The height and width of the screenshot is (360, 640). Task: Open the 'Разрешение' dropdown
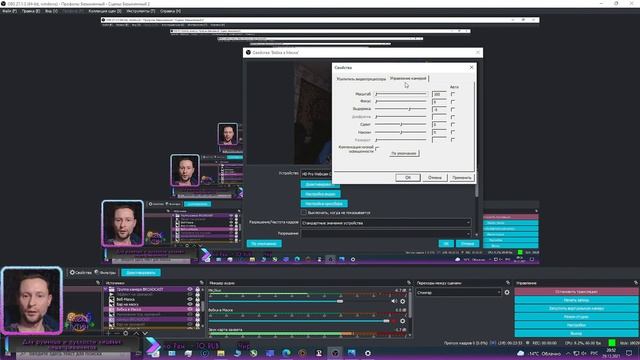[386, 233]
